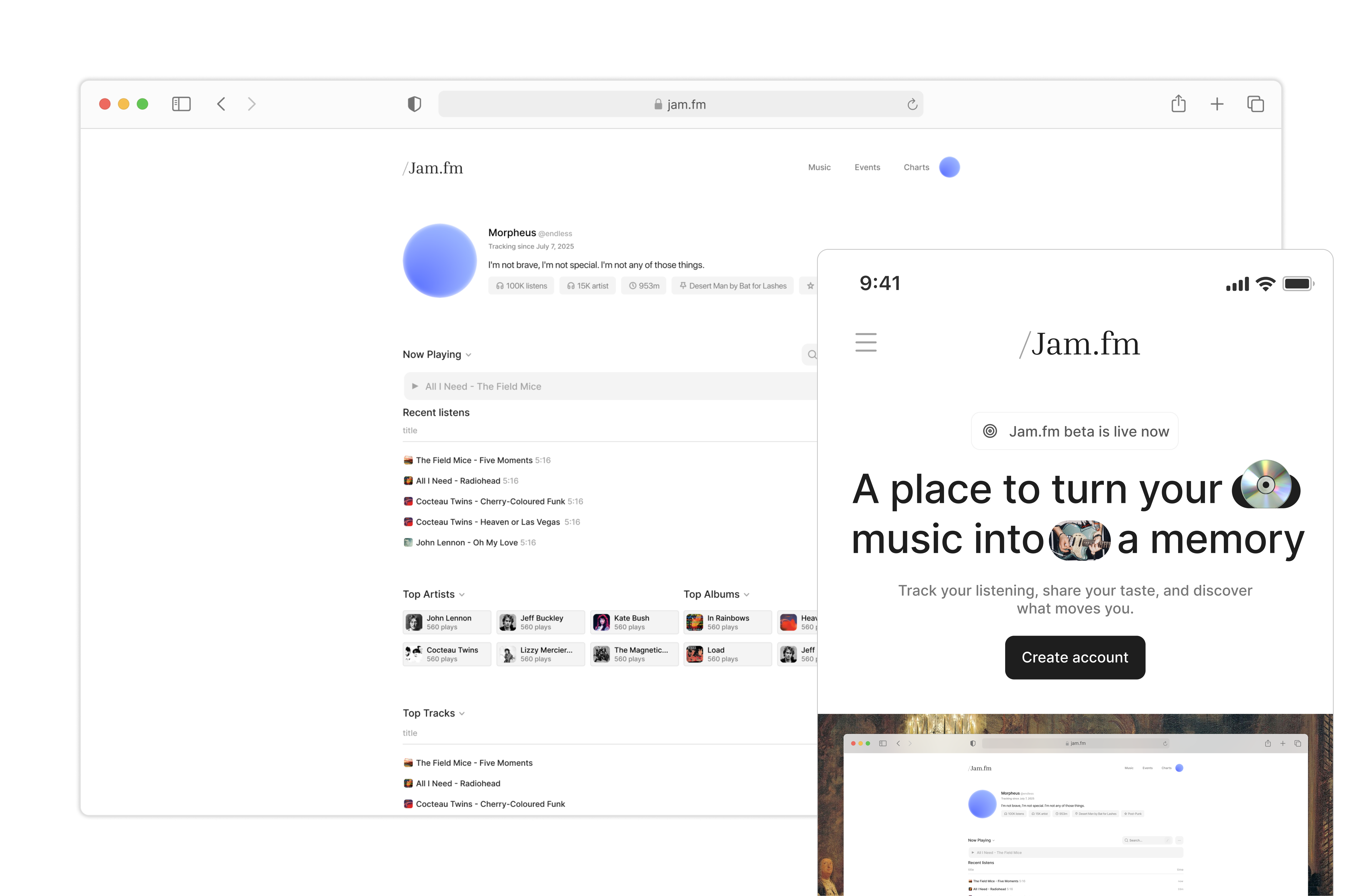Toggle the Safari sidebar icon
This screenshot has width=1362, height=896.
pyautogui.click(x=181, y=104)
